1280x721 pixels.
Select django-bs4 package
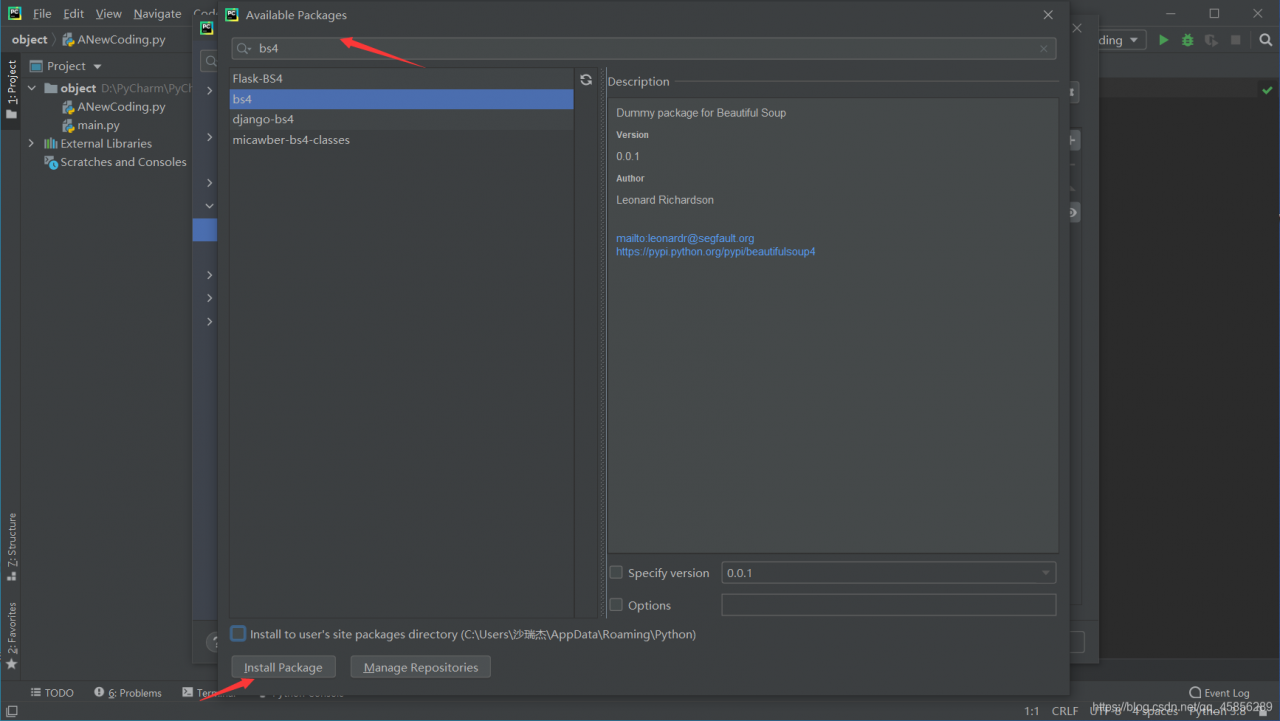click(401, 119)
